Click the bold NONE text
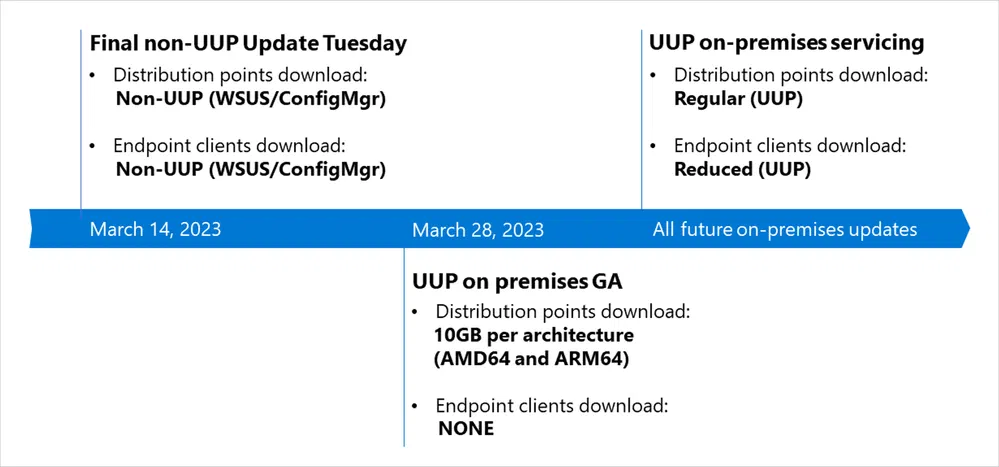The image size is (999, 467). coord(466,430)
